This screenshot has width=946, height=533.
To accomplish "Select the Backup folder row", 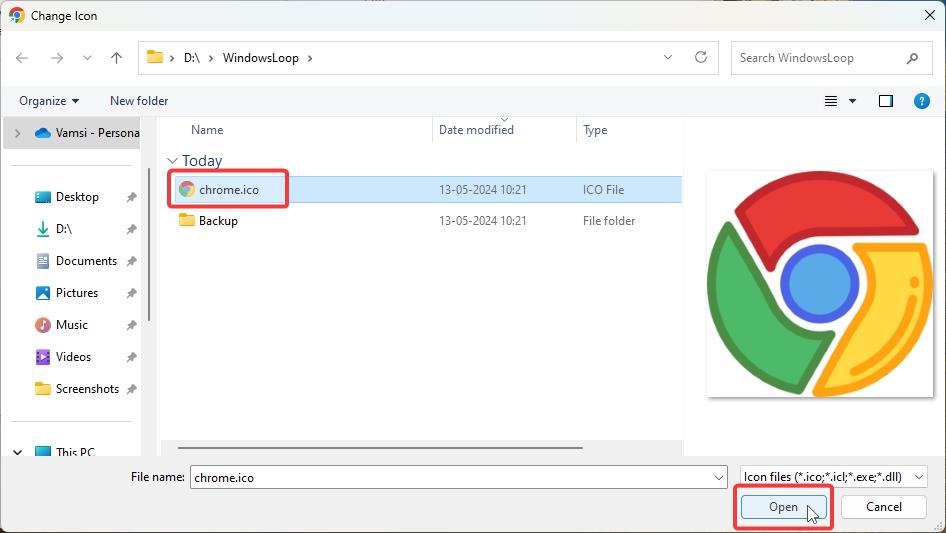I will [428, 221].
